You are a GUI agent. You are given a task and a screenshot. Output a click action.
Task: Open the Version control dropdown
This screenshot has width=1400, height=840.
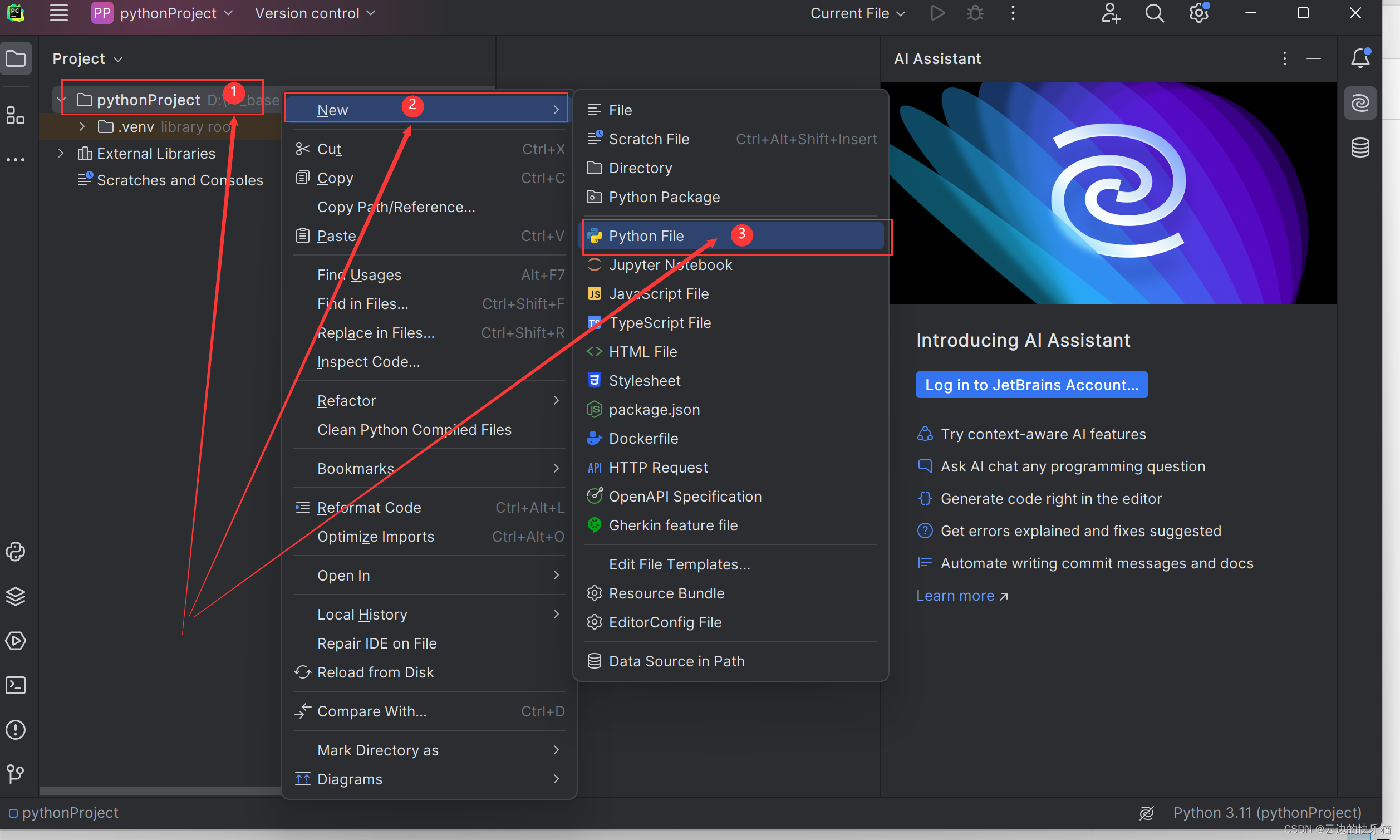pyautogui.click(x=315, y=13)
